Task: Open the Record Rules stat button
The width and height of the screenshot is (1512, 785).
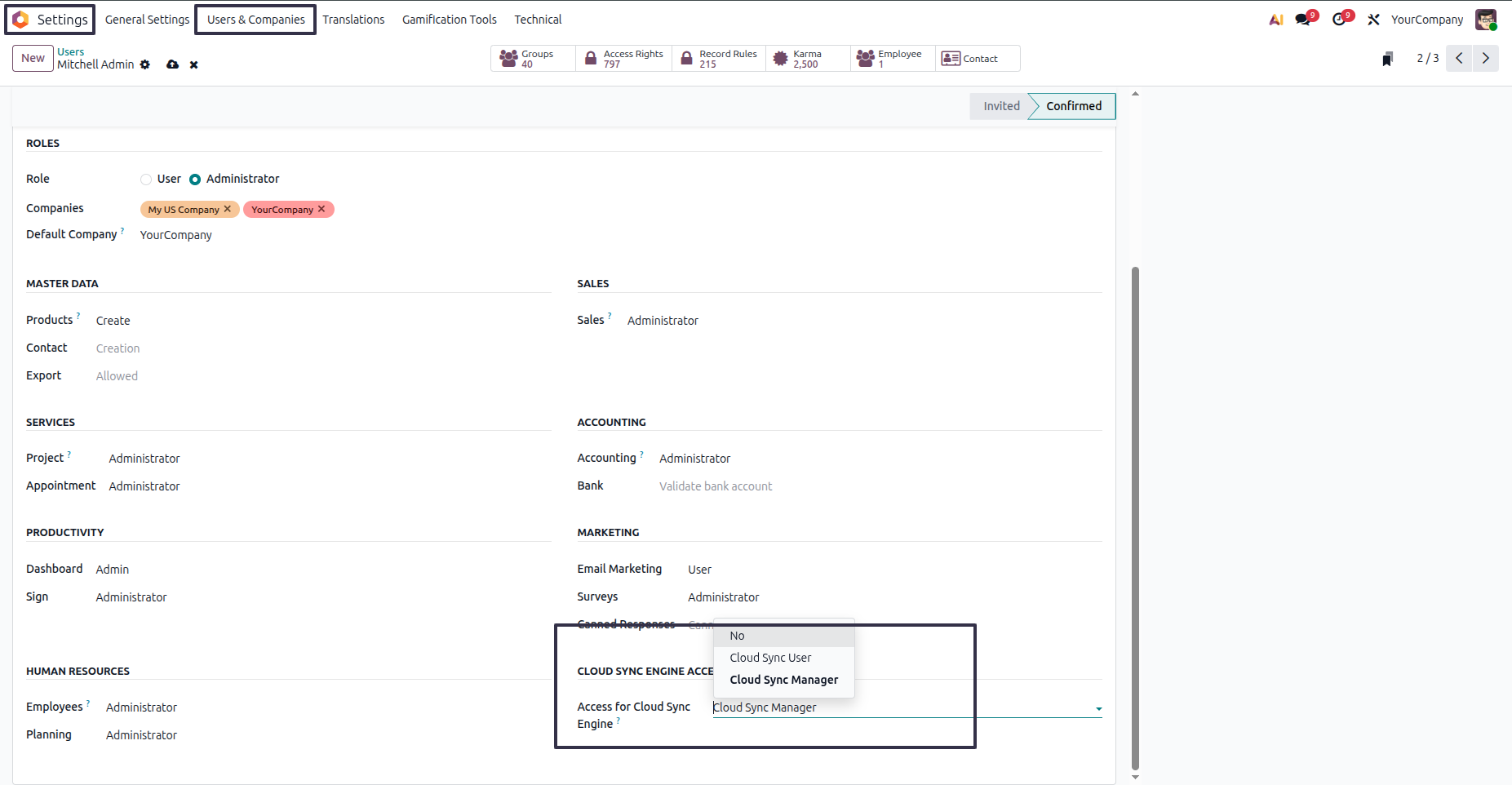Action: pyautogui.click(x=719, y=59)
